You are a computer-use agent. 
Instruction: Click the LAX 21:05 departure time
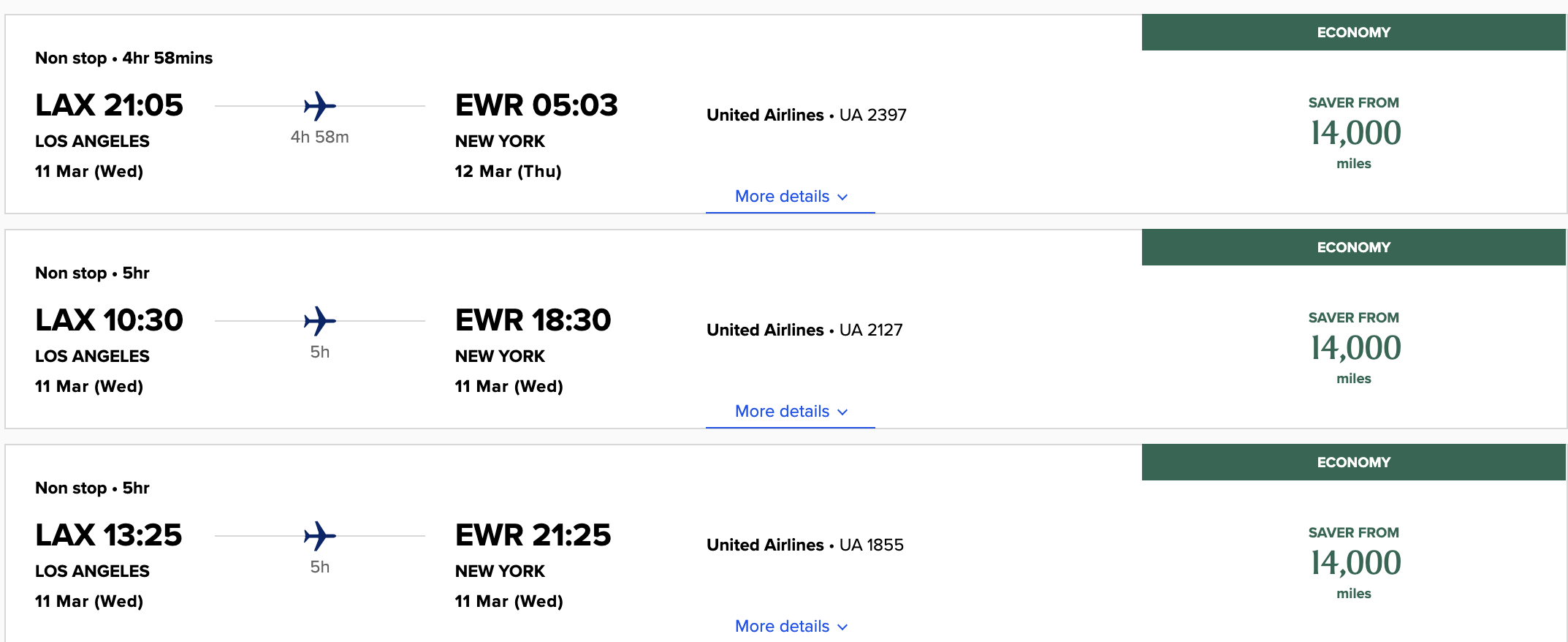(x=110, y=105)
